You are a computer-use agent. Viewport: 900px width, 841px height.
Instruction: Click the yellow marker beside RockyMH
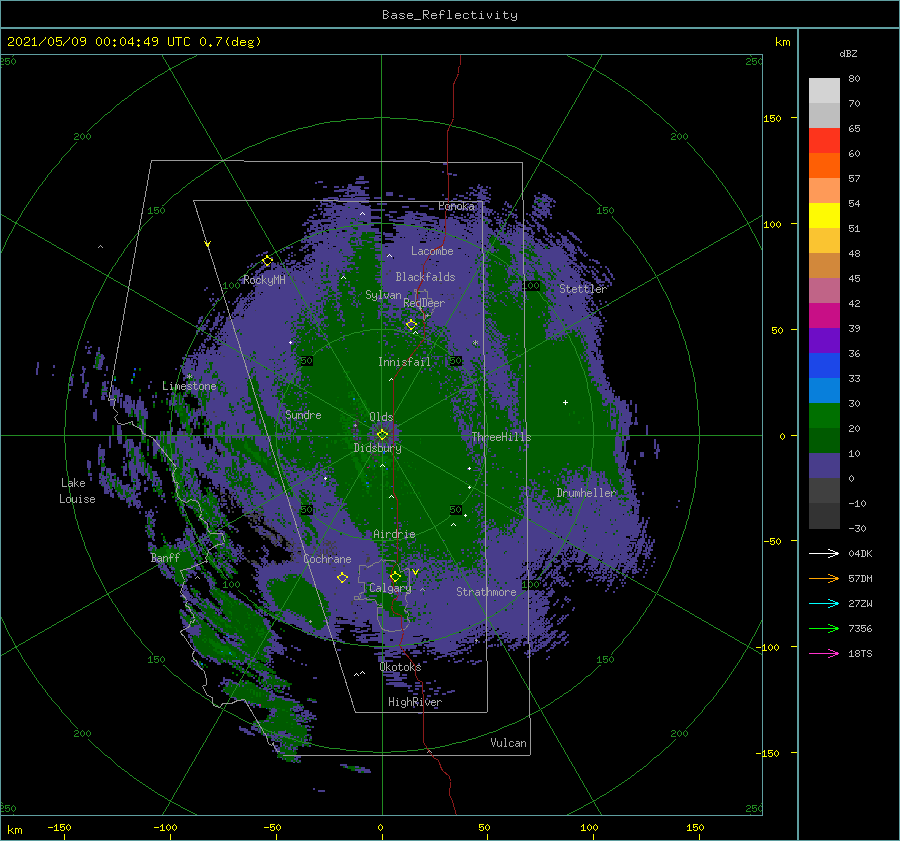tap(267, 261)
